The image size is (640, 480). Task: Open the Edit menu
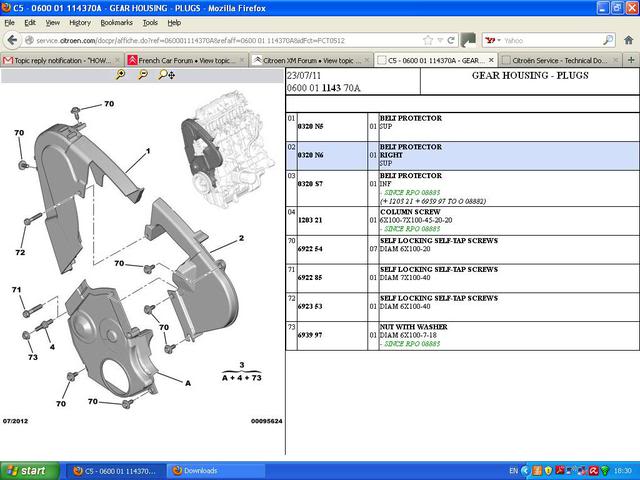[30, 23]
